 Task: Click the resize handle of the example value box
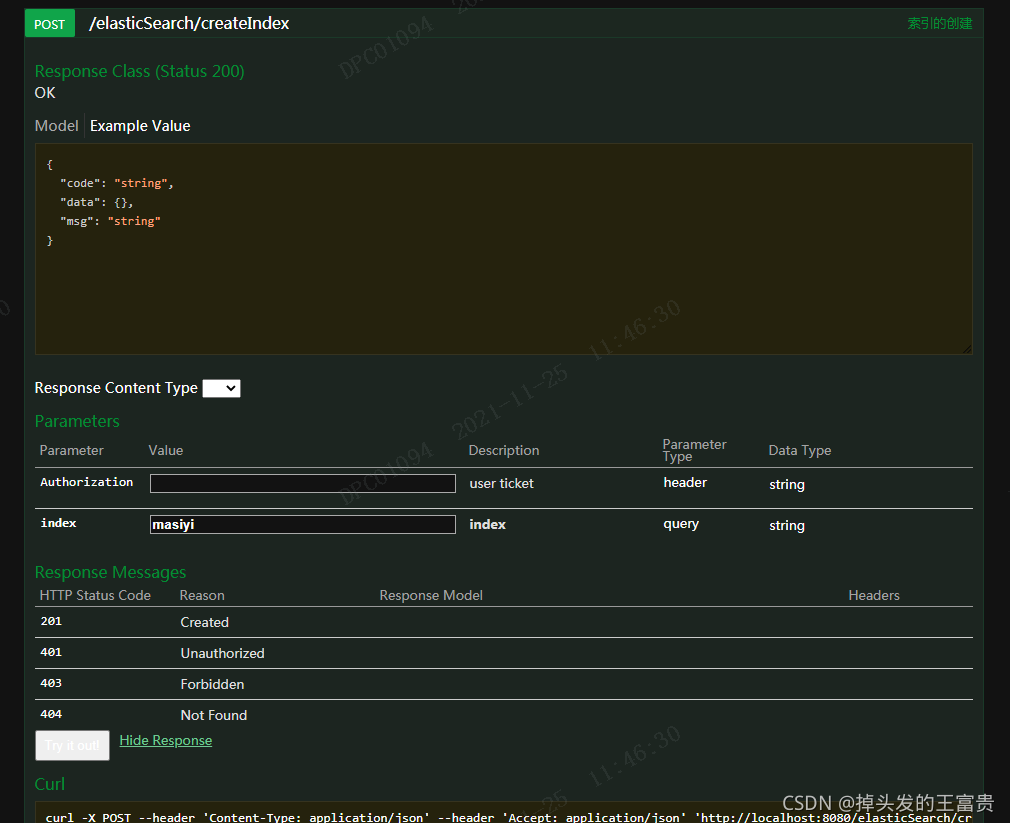(x=967, y=349)
